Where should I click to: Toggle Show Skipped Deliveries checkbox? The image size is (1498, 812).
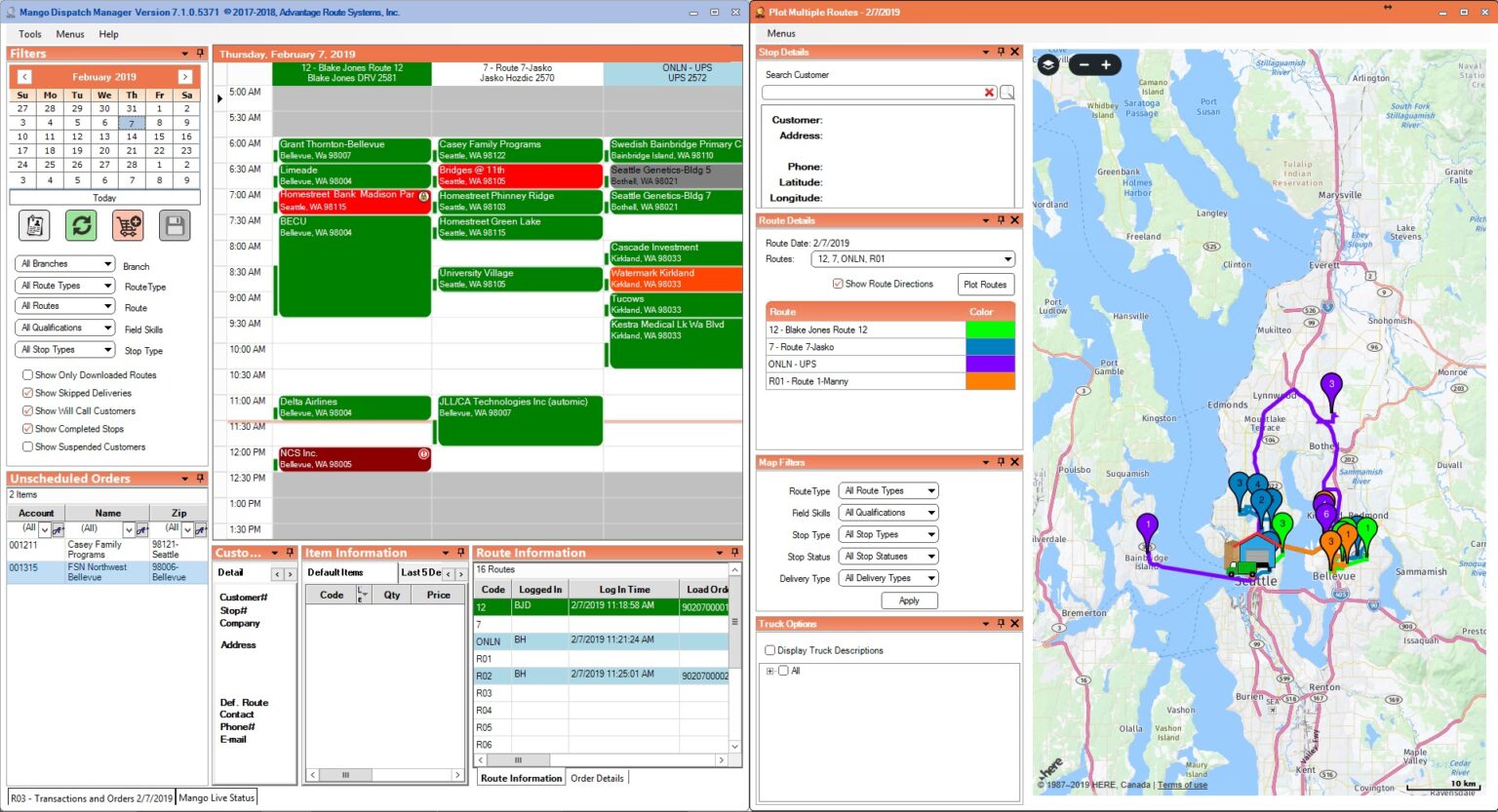tap(27, 393)
